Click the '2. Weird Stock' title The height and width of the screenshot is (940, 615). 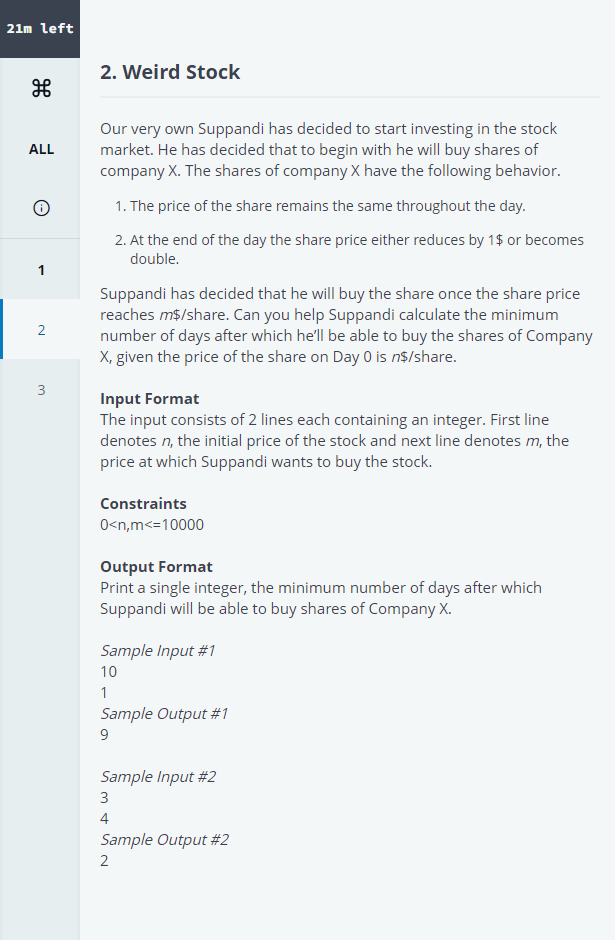pyautogui.click(x=170, y=72)
